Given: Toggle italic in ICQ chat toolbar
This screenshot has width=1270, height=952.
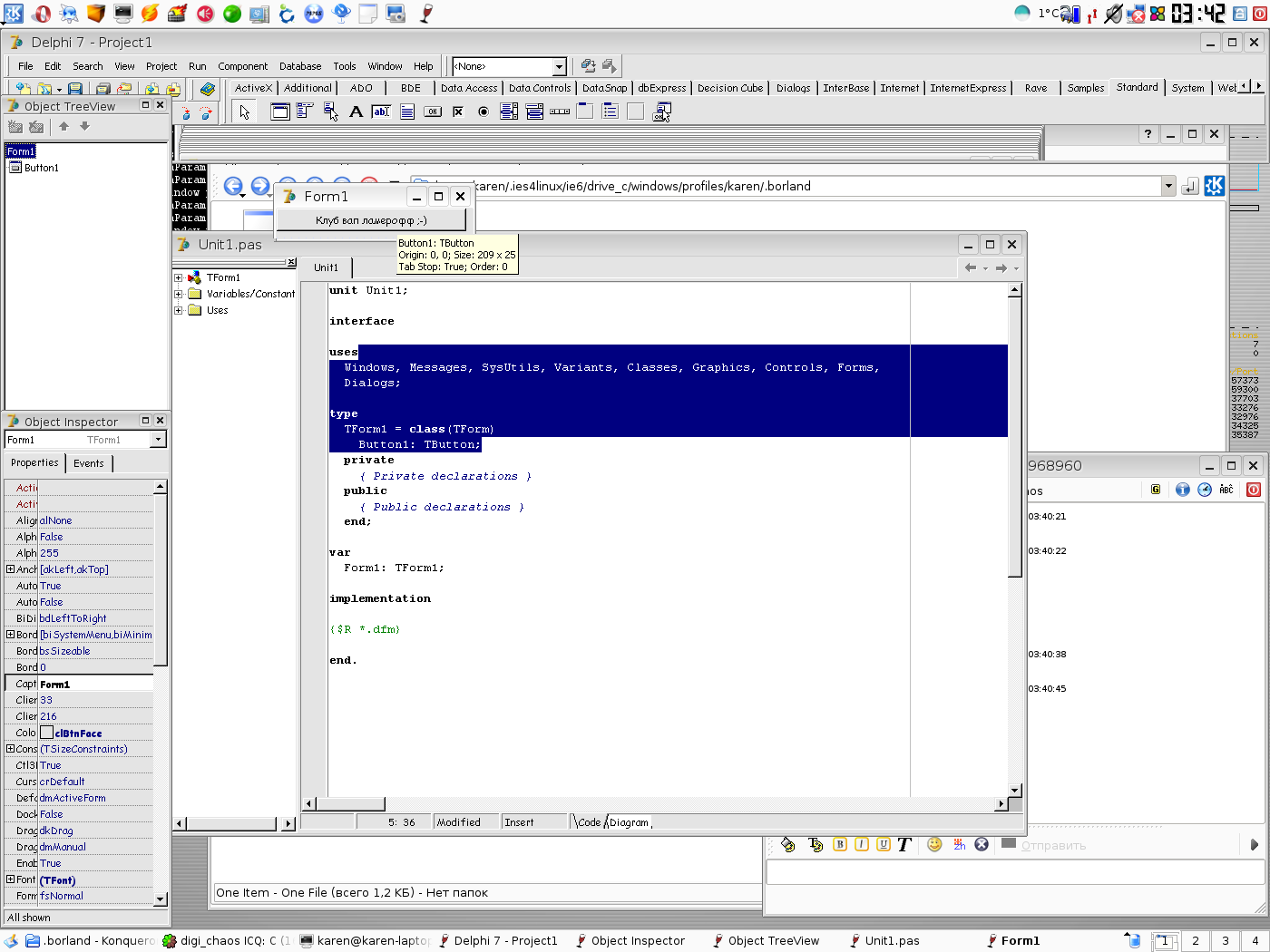Looking at the screenshot, I should tap(861, 844).
